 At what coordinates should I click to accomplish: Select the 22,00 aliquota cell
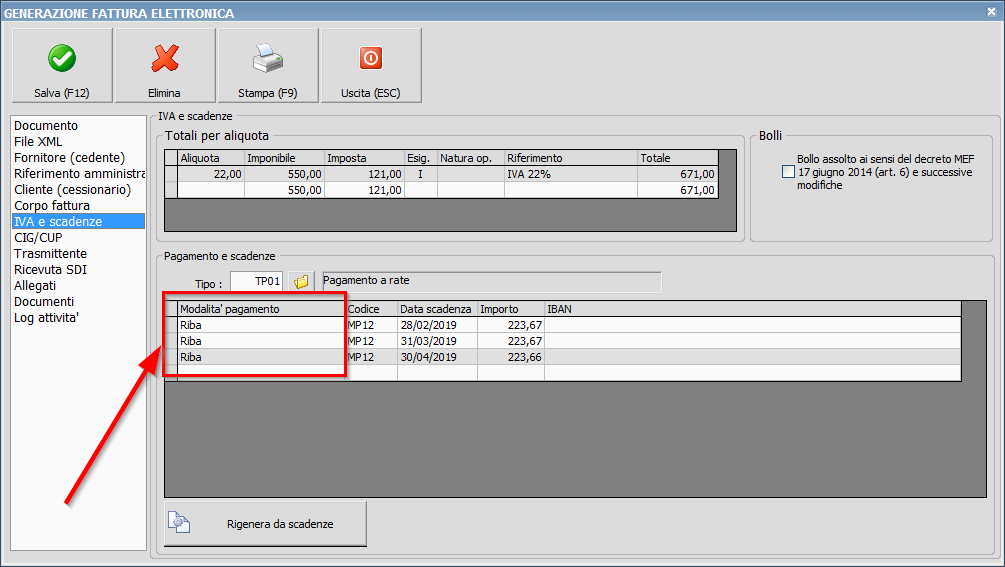(211, 174)
